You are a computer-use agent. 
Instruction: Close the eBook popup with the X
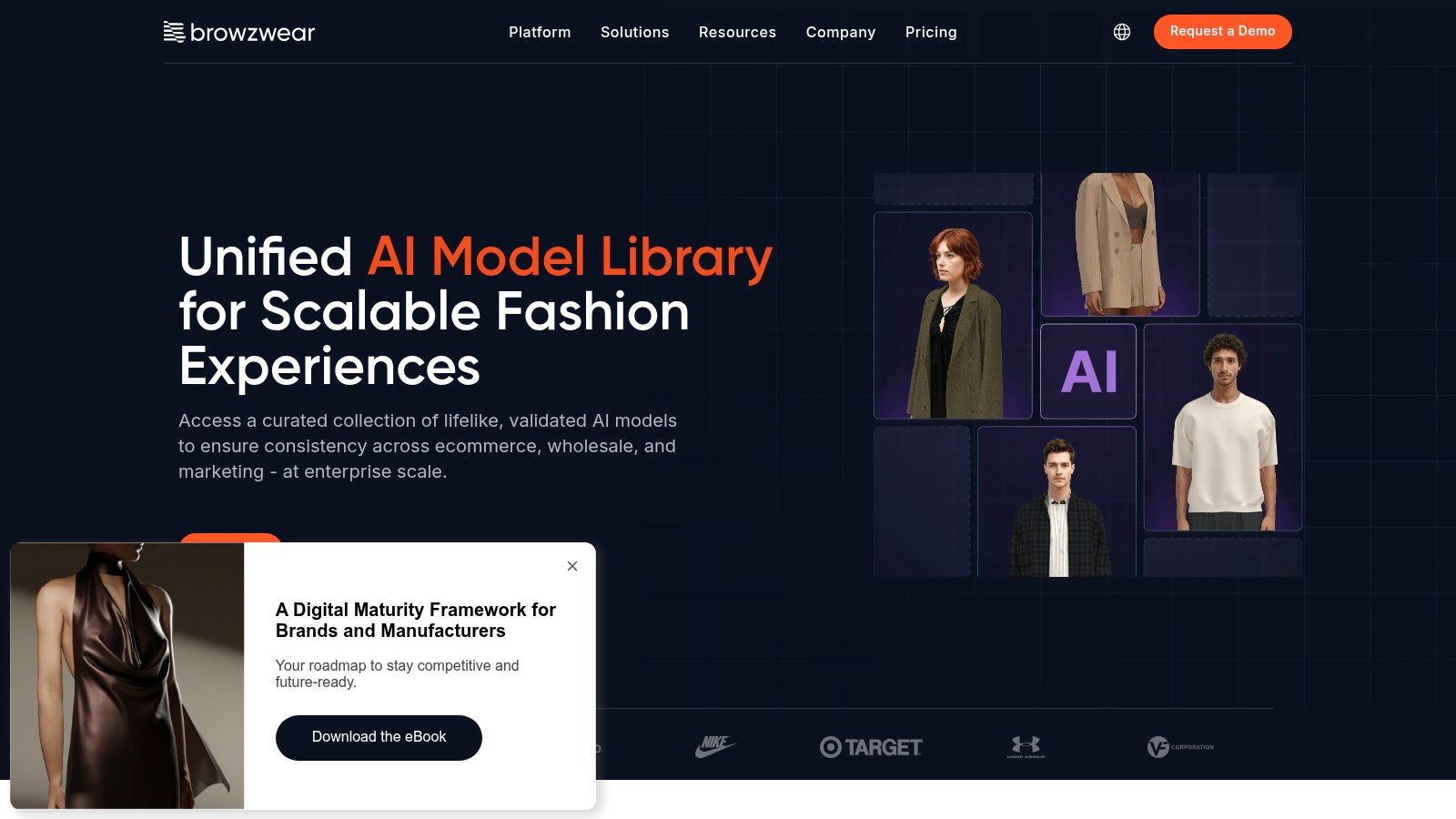pyautogui.click(x=572, y=566)
